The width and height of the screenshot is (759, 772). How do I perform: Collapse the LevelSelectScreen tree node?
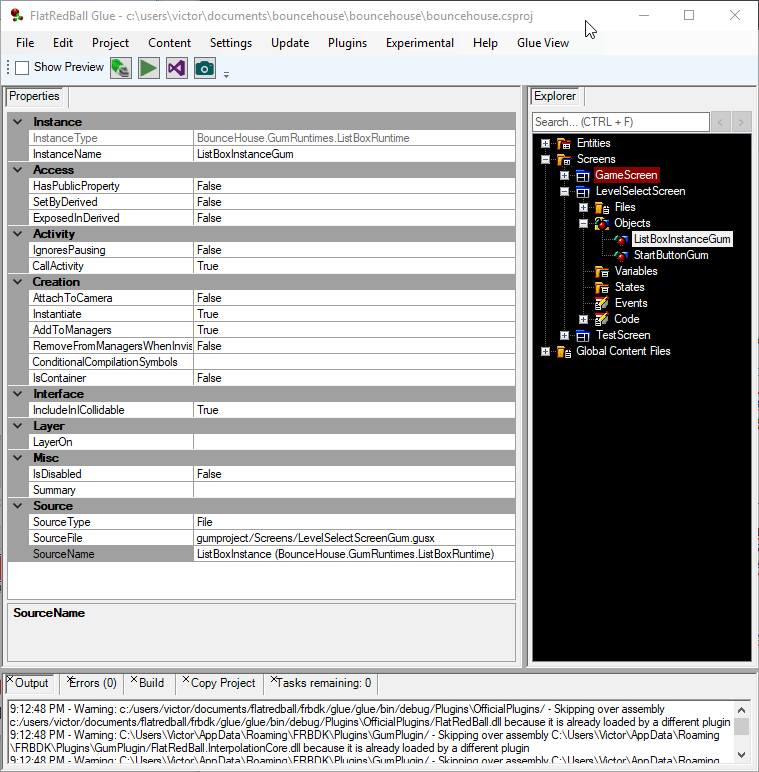pyautogui.click(x=565, y=192)
